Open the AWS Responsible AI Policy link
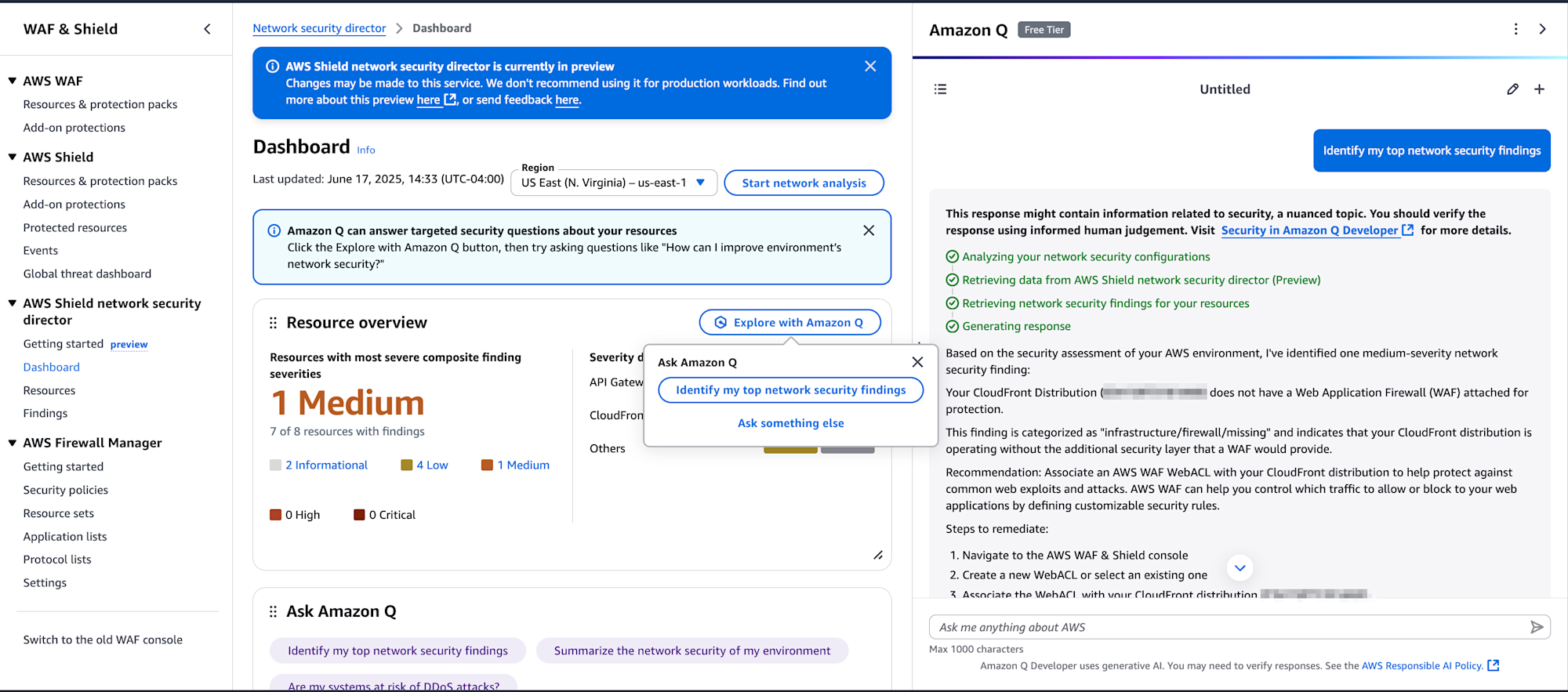This screenshot has height=692, width=1568. [1422, 665]
